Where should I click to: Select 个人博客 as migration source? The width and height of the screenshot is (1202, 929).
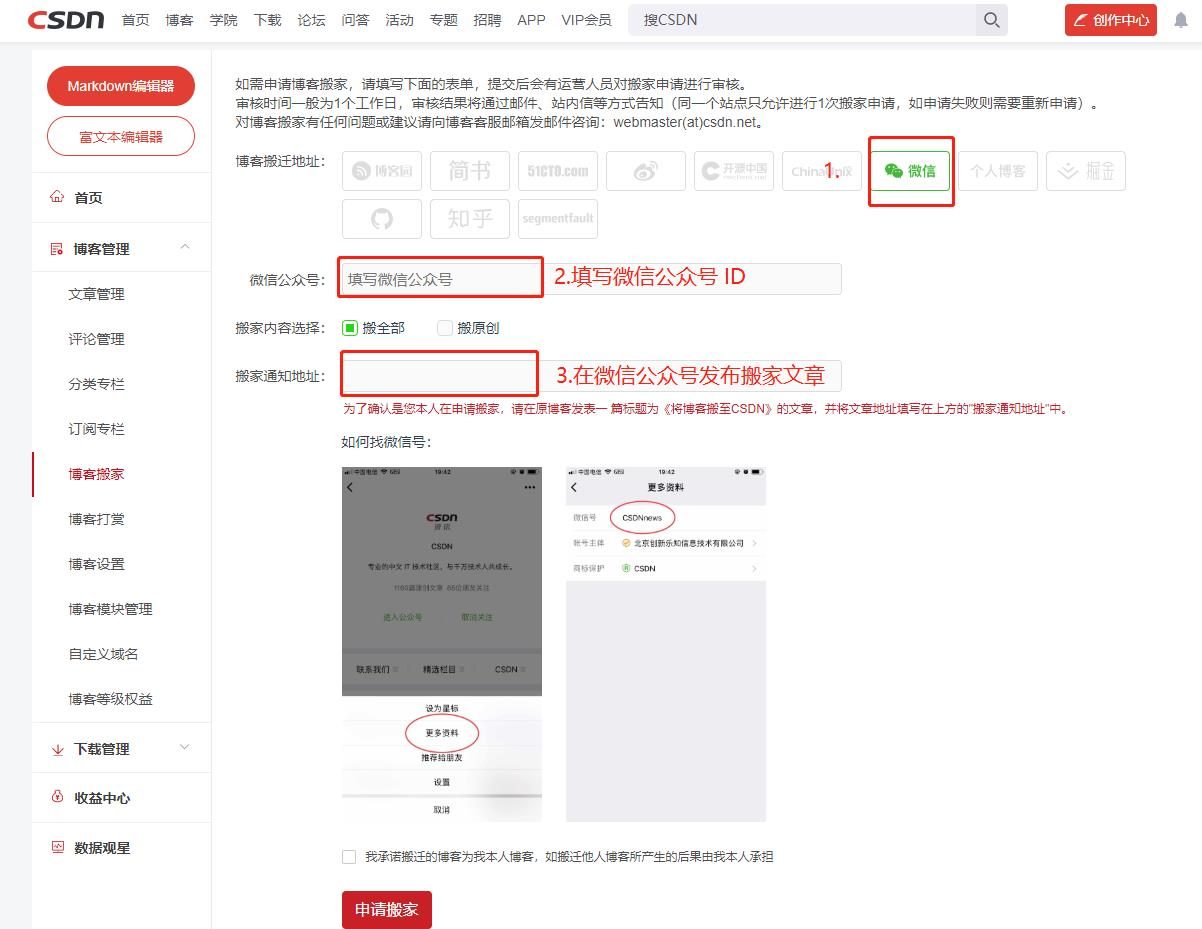[998, 171]
